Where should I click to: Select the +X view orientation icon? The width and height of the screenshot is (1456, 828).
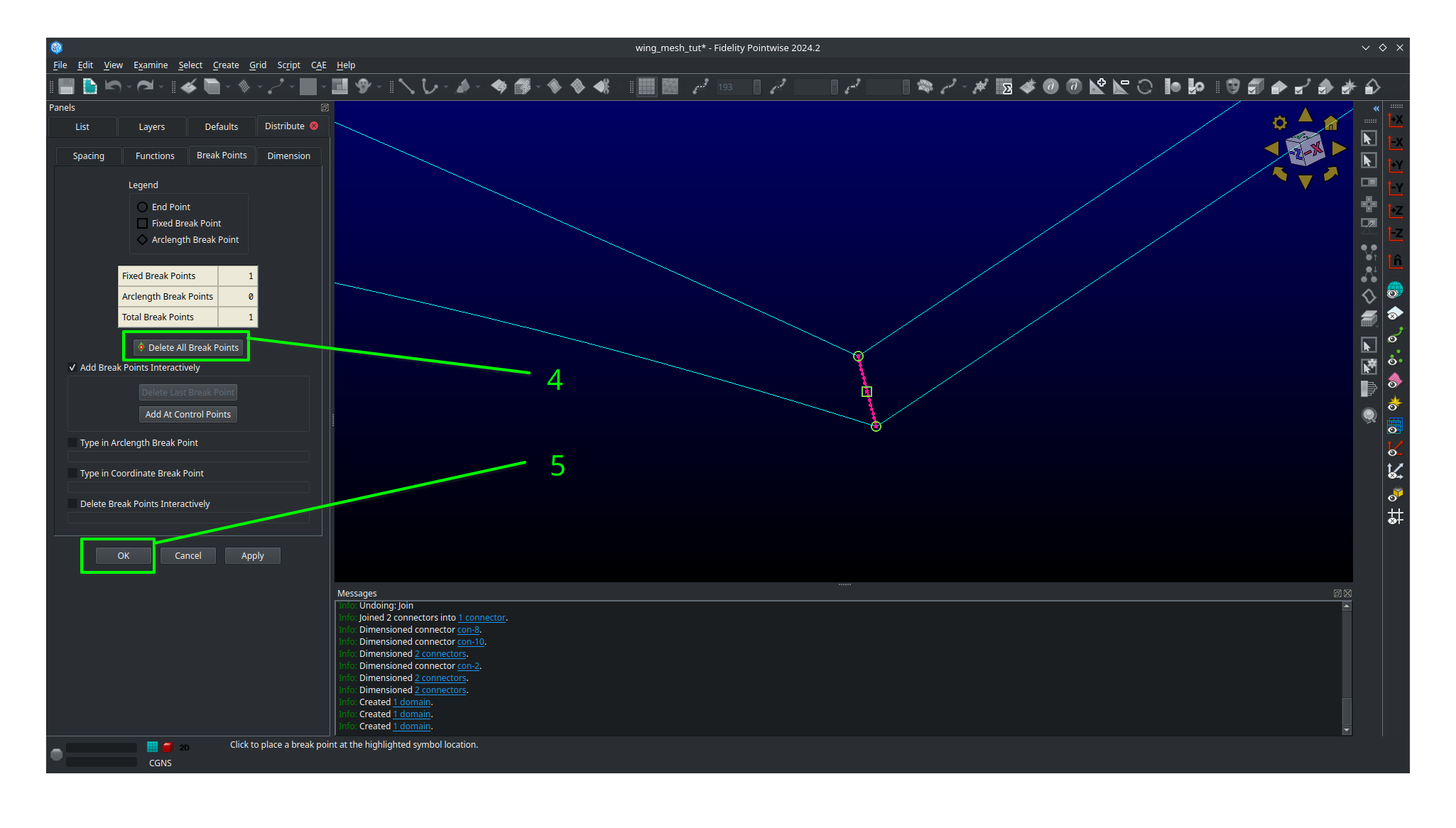[1396, 121]
